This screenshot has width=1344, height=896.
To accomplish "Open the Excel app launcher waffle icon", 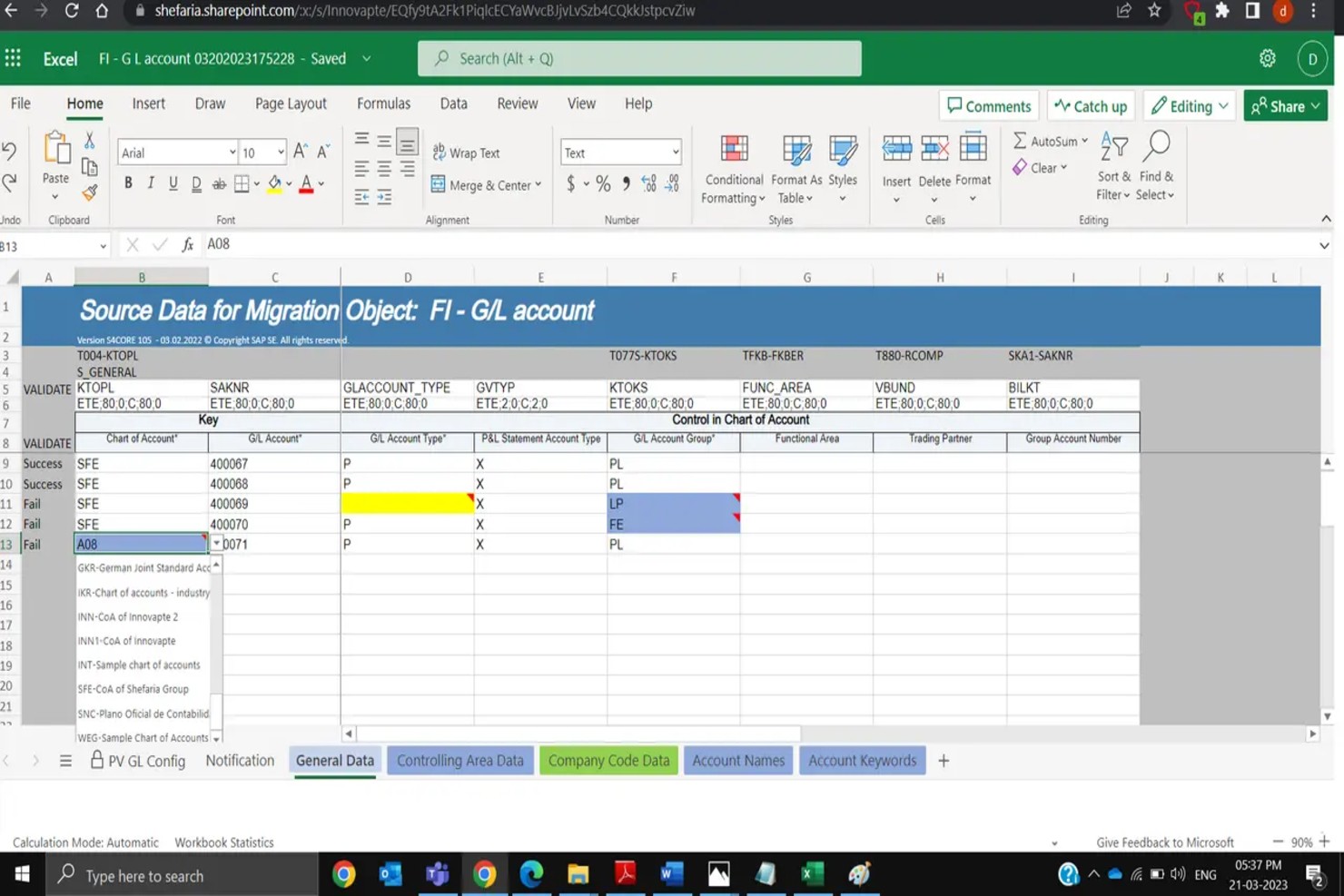I will [13, 59].
